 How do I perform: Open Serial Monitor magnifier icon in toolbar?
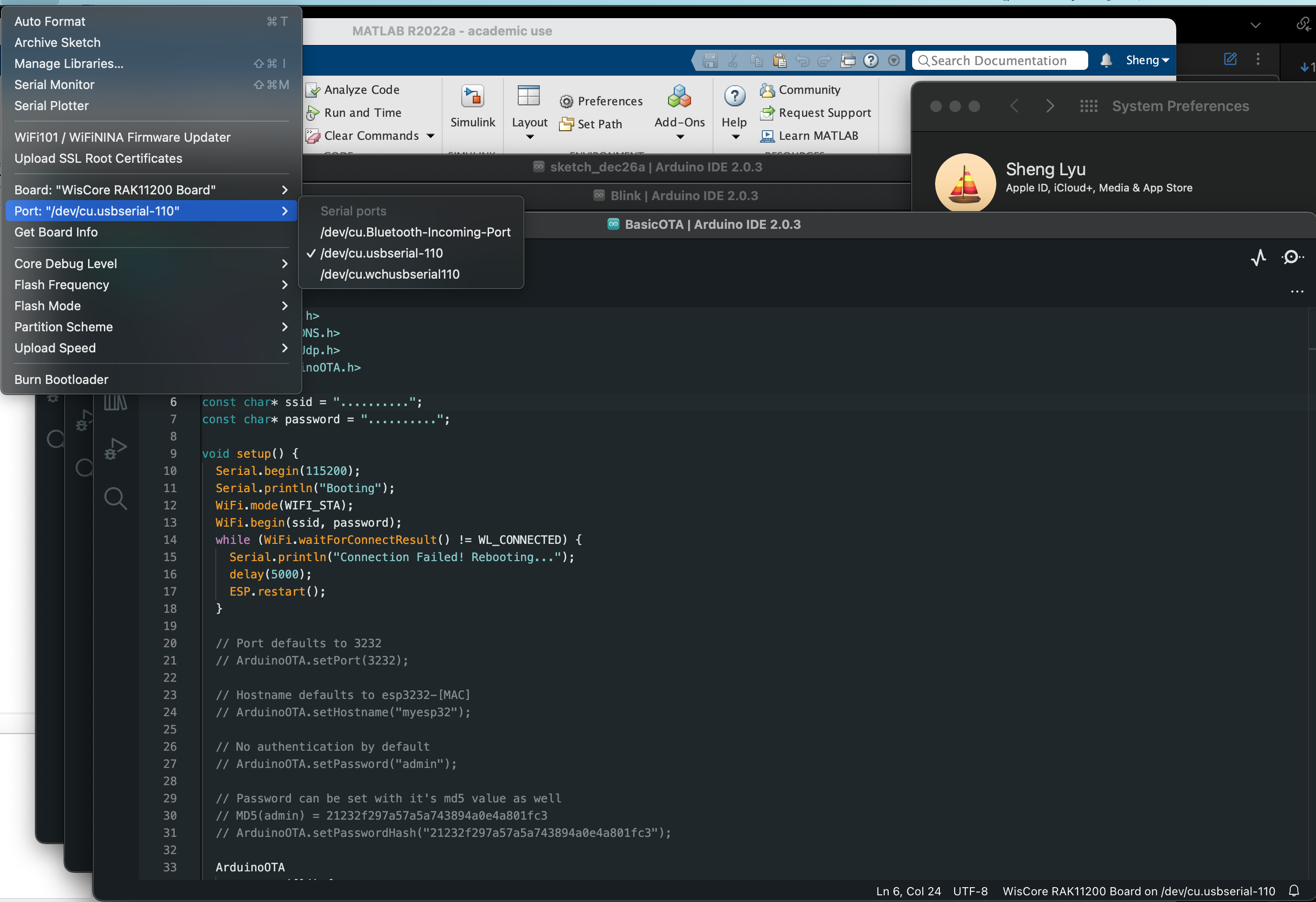1292,258
